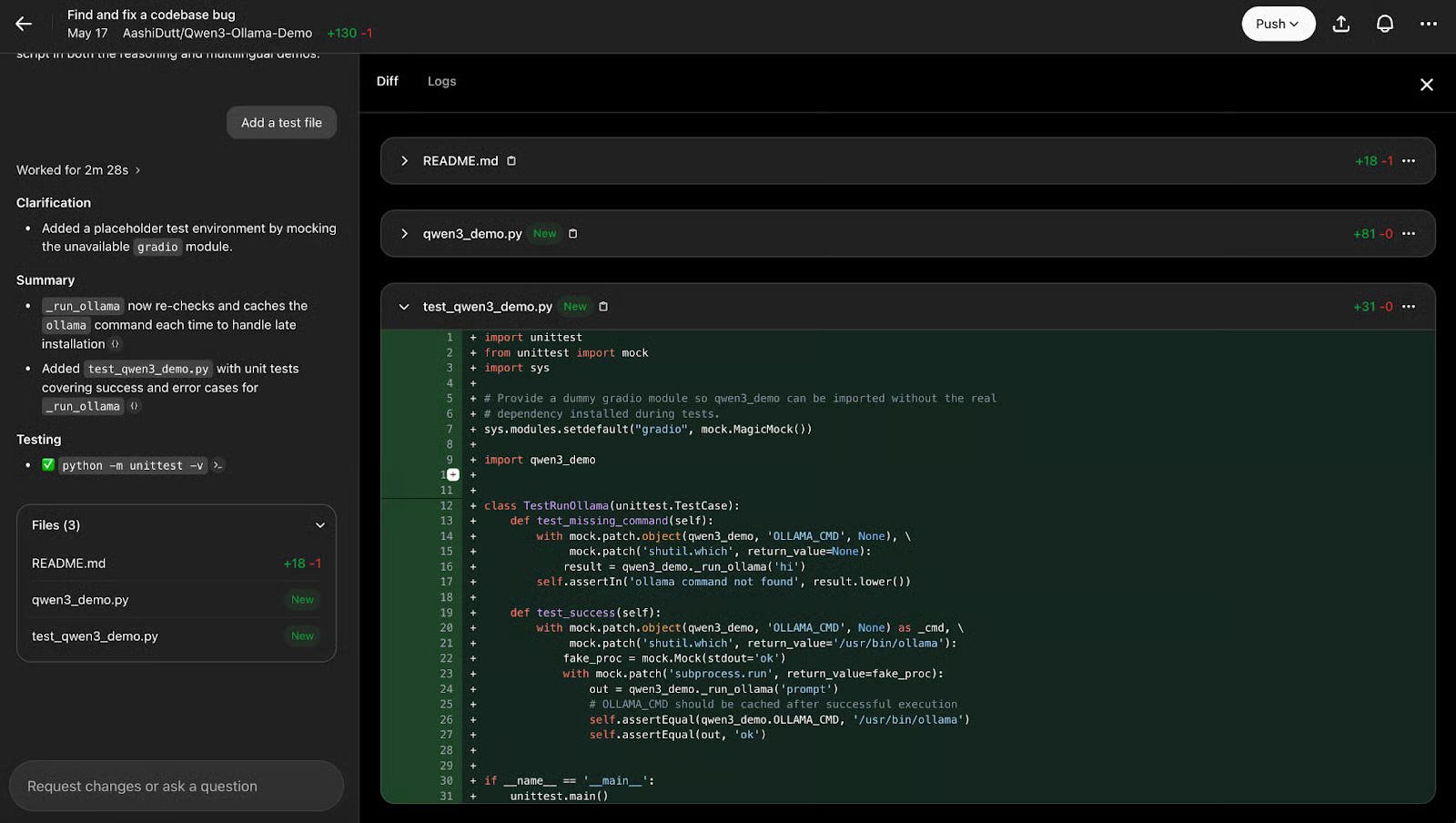
Task: Click the Request changes input field
Action: pyautogui.click(x=176, y=786)
